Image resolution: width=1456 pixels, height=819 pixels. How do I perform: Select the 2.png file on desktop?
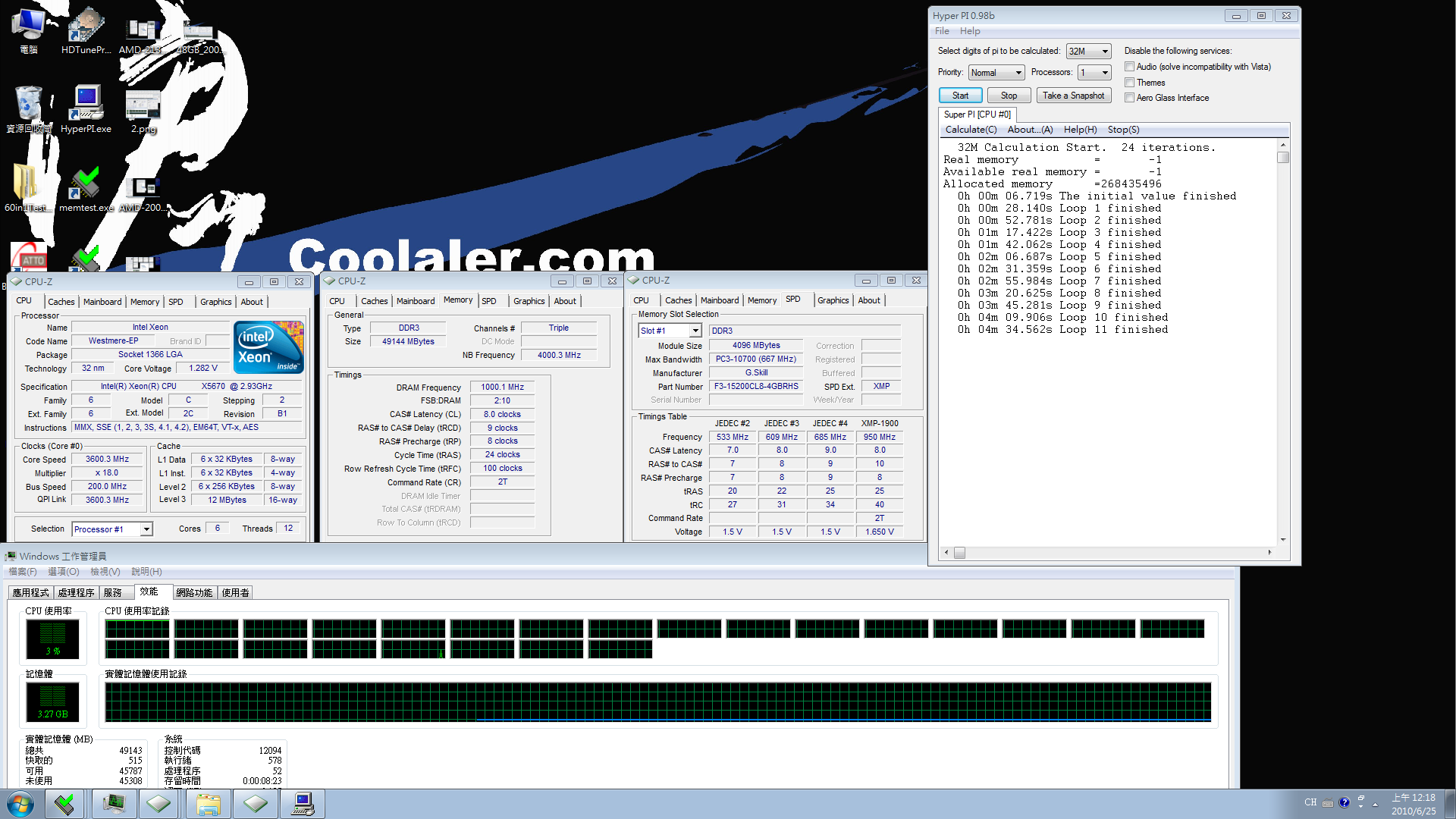pyautogui.click(x=143, y=110)
